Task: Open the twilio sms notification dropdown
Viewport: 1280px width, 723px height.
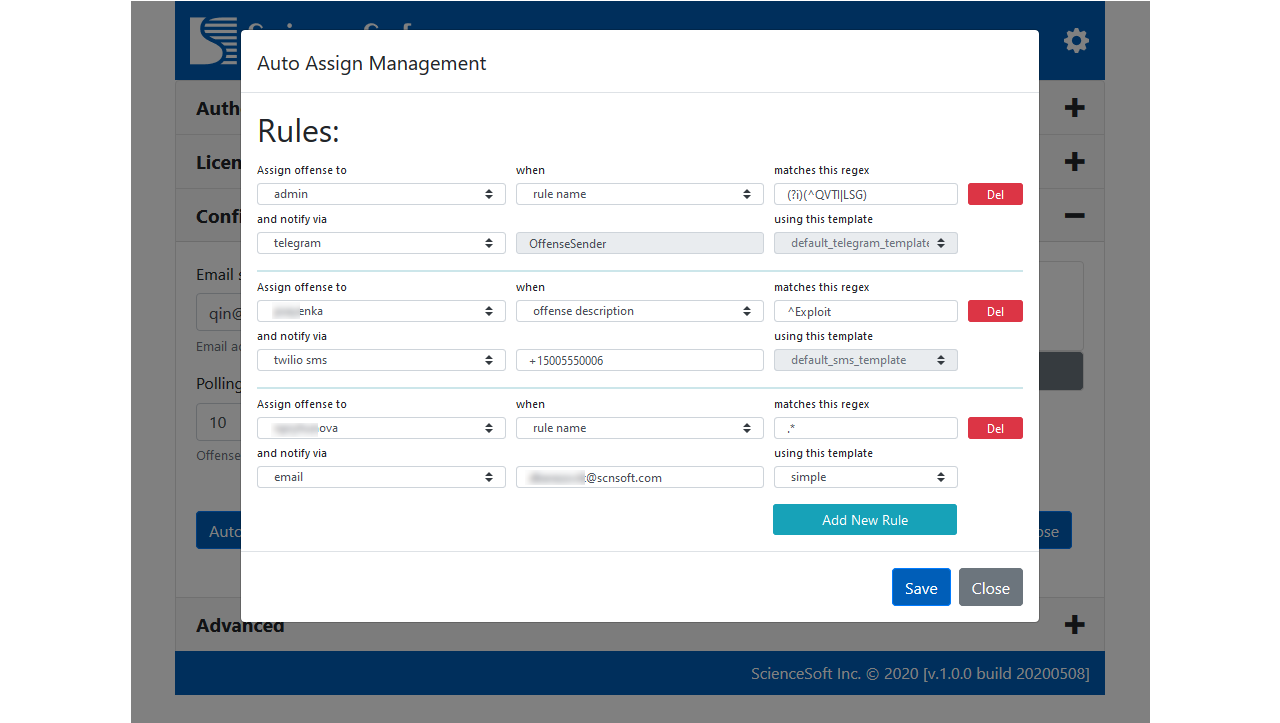Action: coord(381,360)
